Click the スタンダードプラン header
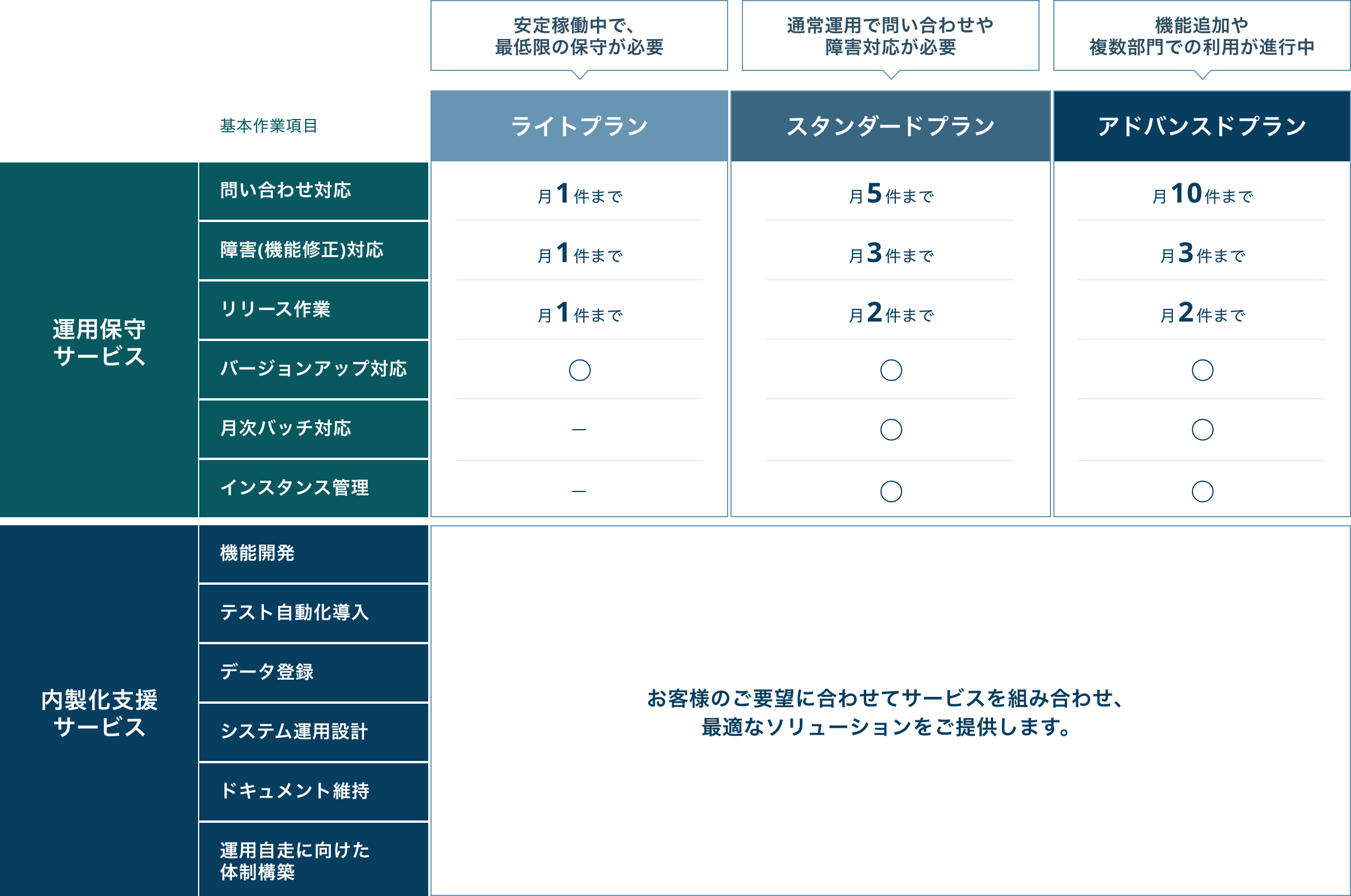The width and height of the screenshot is (1351, 896). [891, 126]
